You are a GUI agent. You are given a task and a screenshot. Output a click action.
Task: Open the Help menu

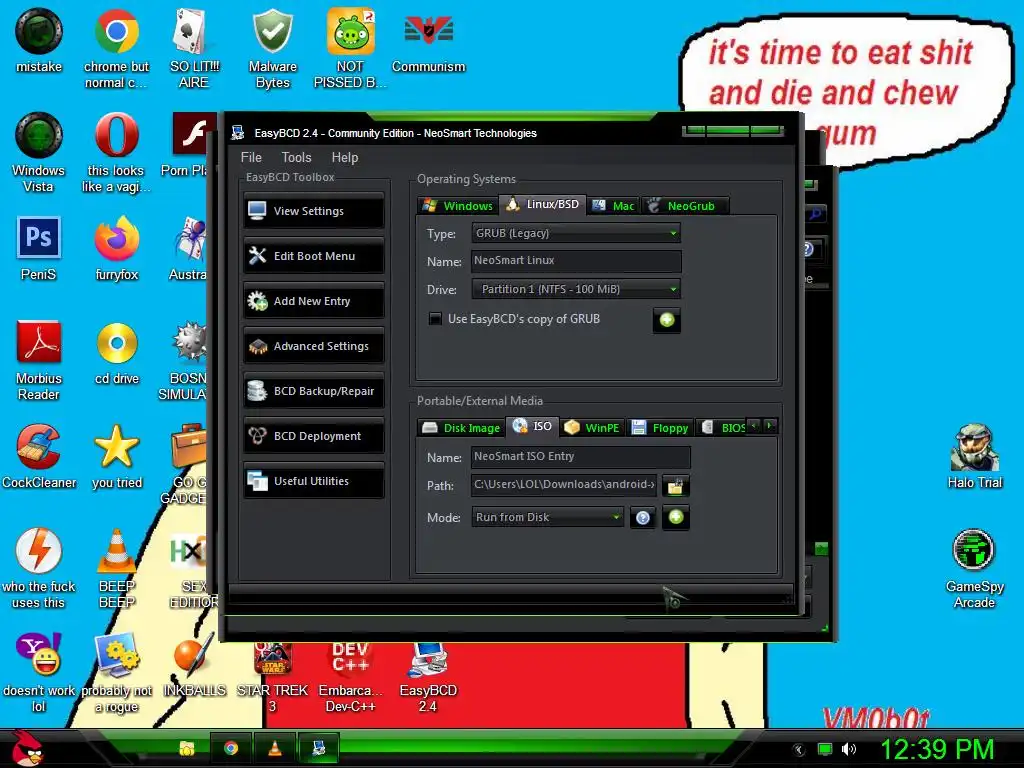point(345,157)
